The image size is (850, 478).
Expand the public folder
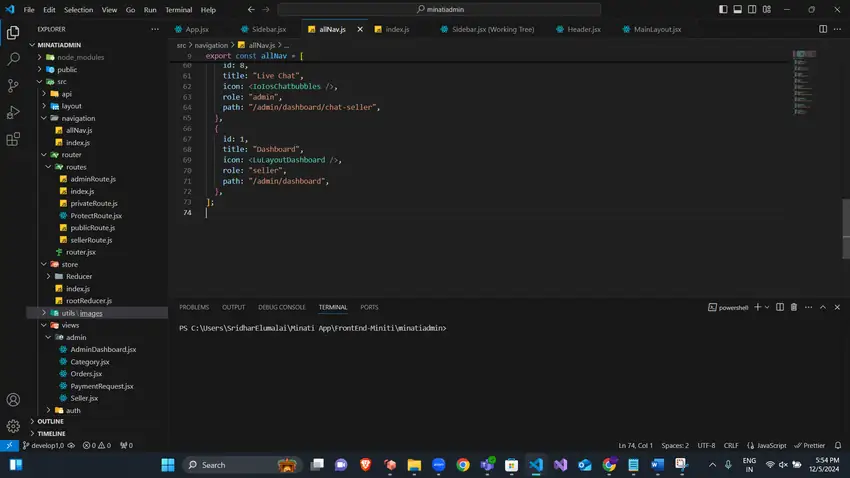coord(39,69)
